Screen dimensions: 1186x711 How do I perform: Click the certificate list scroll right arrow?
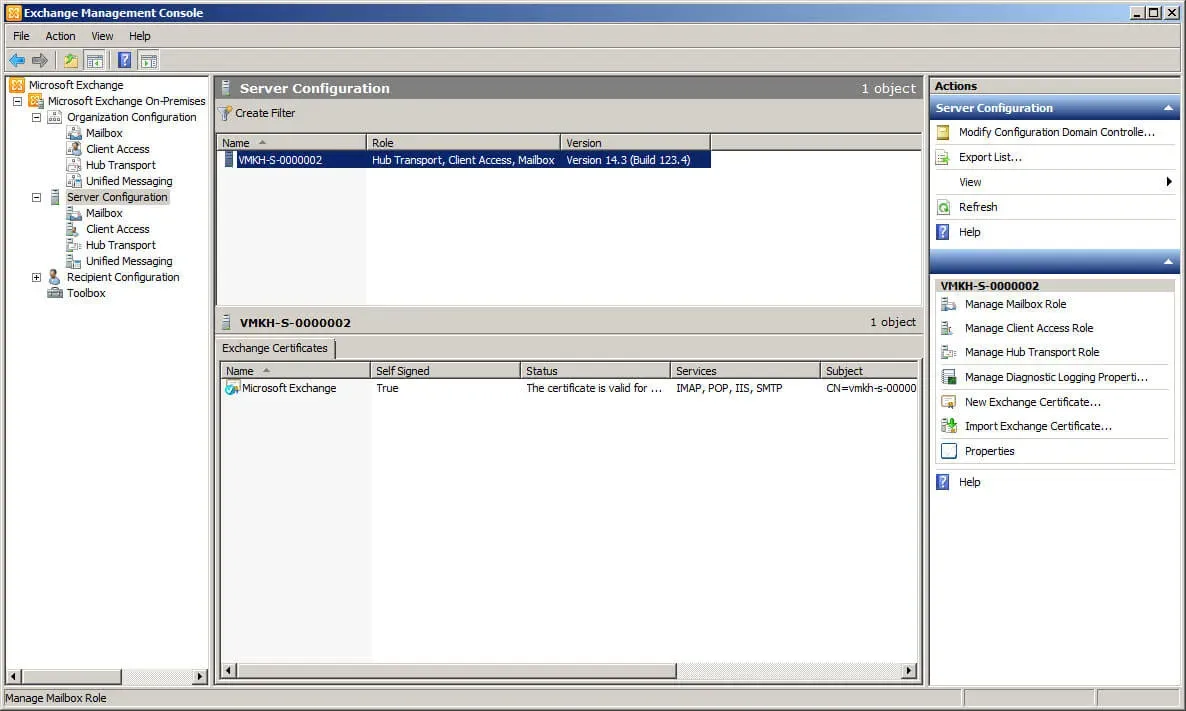click(909, 671)
